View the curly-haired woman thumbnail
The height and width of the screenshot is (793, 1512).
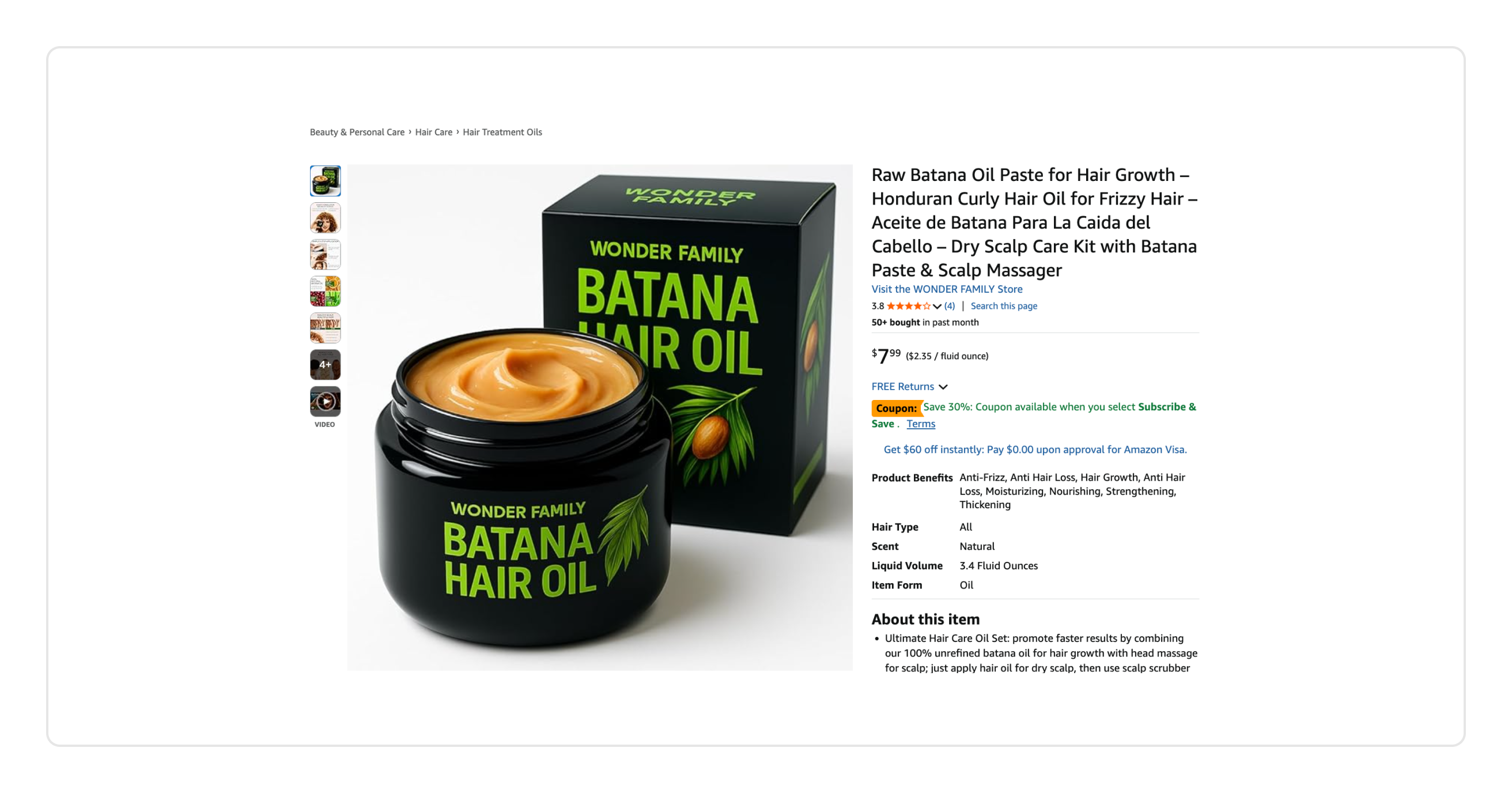click(325, 218)
